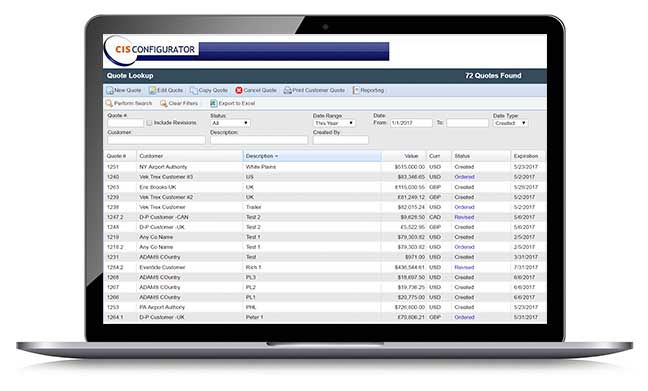The width and height of the screenshot is (648, 391).
Task: Click the Revised status link for quote 1247.2
Action: 464,217
